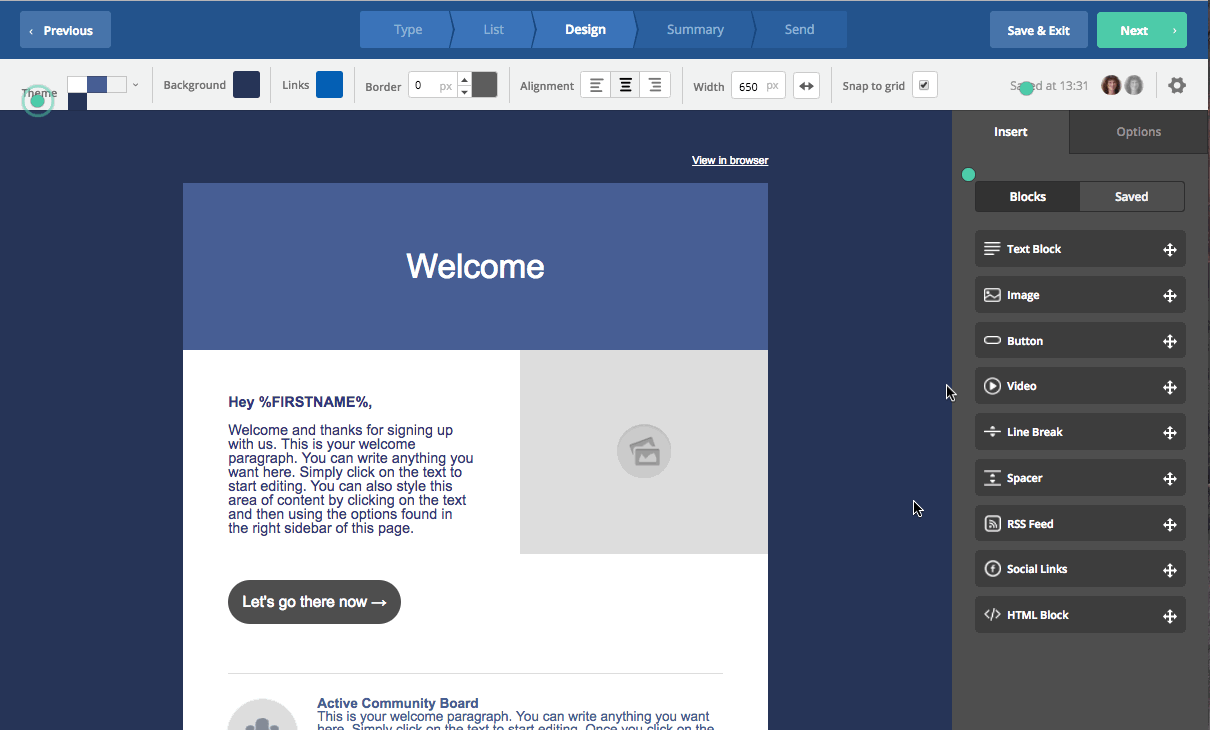
Task: Select center alignment icon
Action: click(x=626, y=86)
